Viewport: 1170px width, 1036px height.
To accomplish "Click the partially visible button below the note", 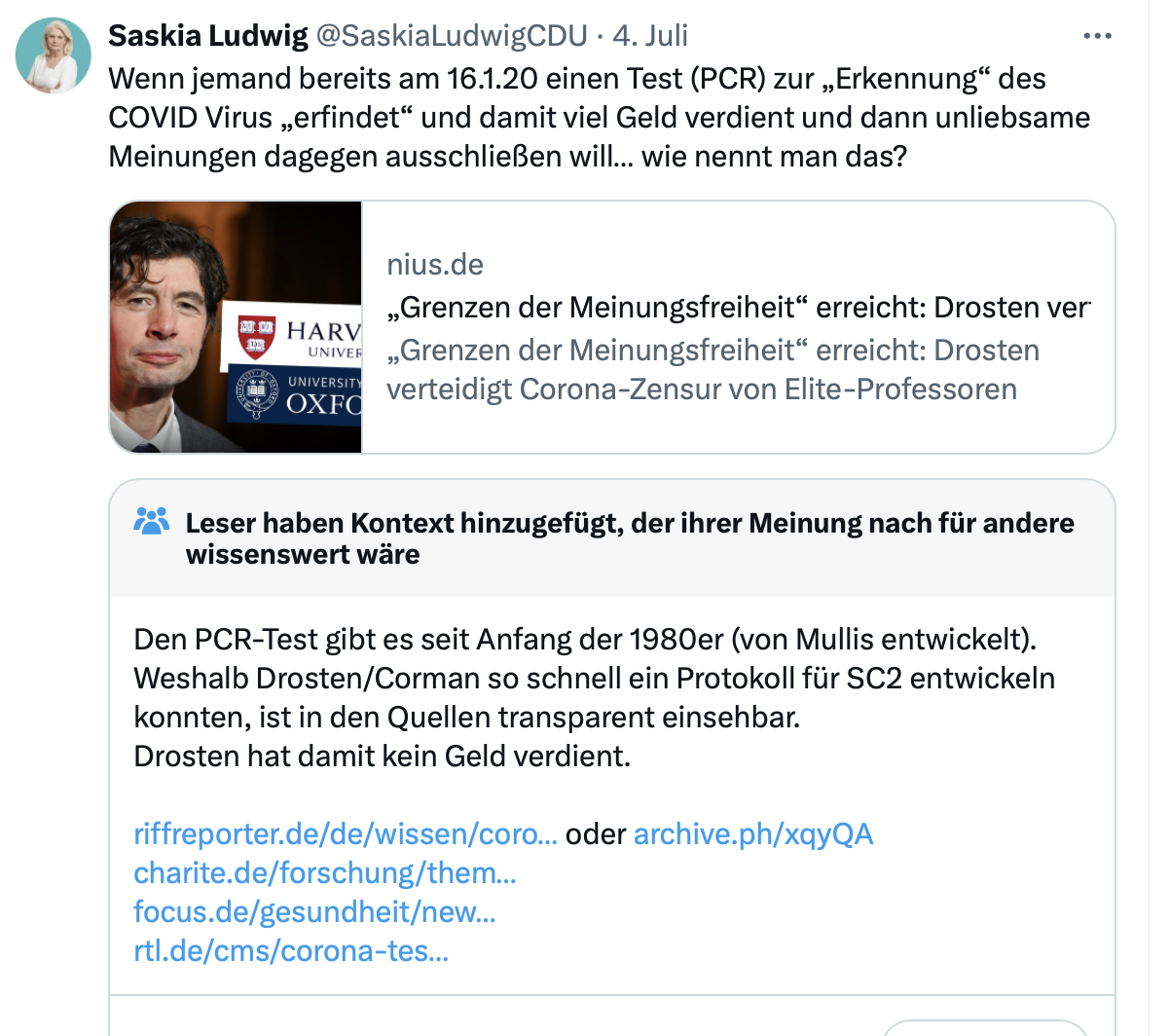I will (983, 1028).
